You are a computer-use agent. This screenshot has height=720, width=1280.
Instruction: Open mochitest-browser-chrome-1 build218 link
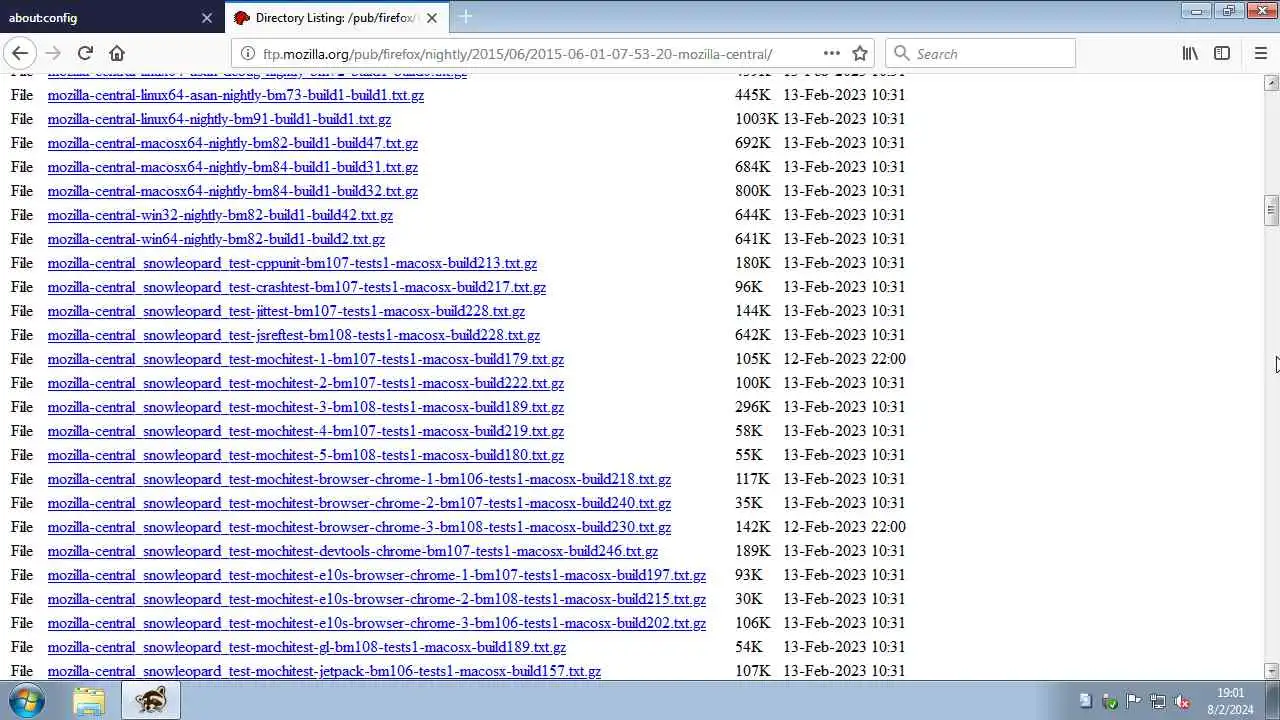click(359, 479)
